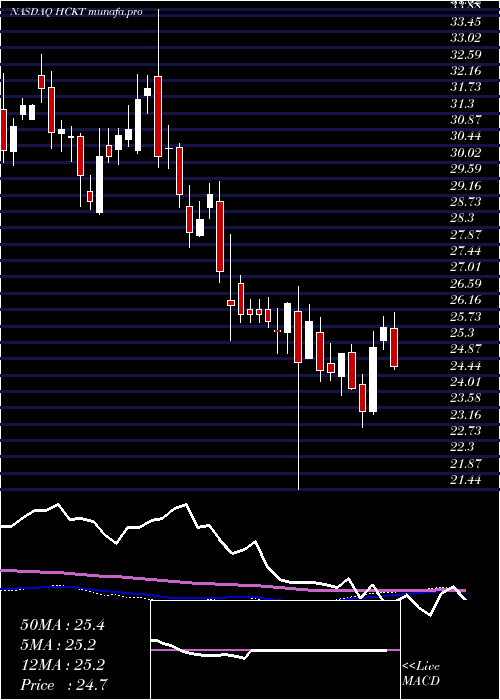The height and width of the screenshot is (700, 500).
Task: Click the 28.73 price axis label
Action: coord(466,202)
